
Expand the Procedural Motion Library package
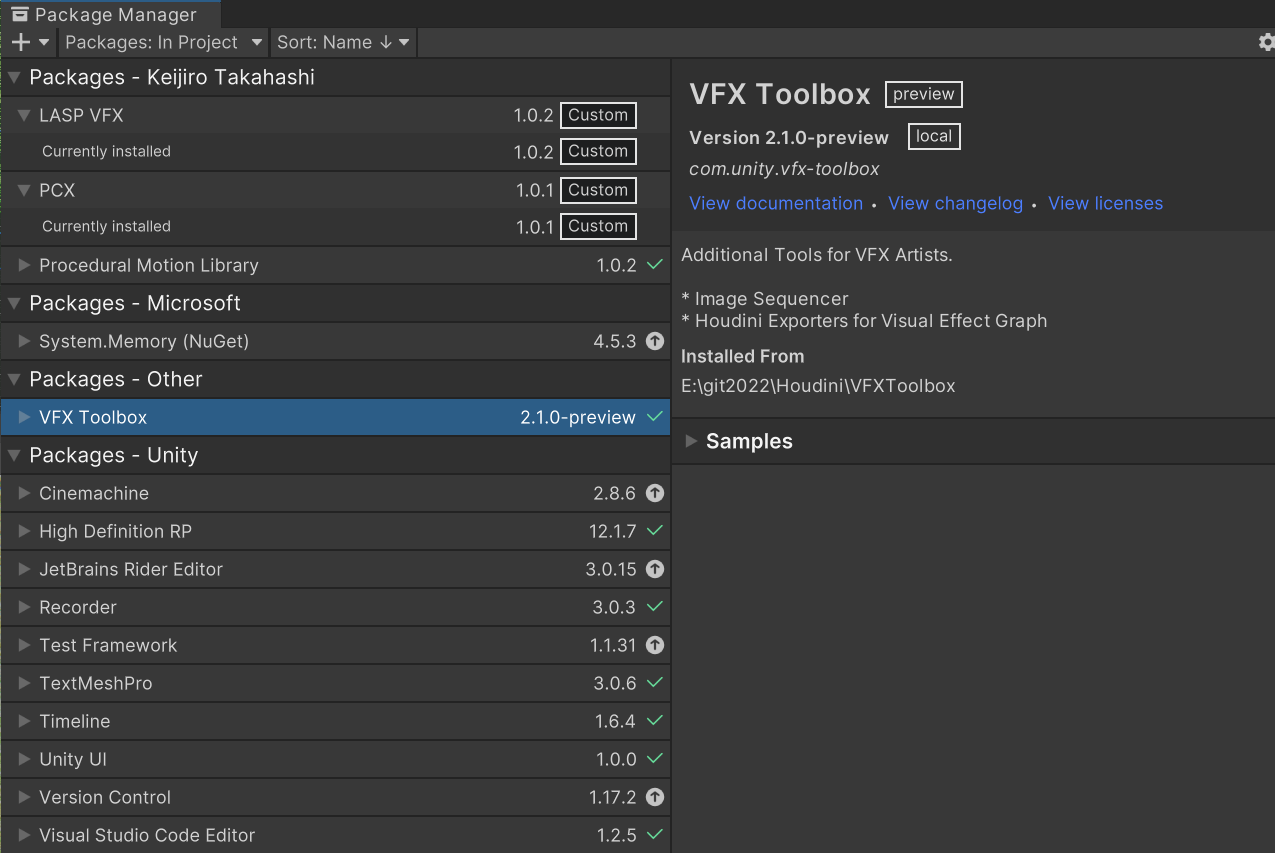click(x=25, y=266)
